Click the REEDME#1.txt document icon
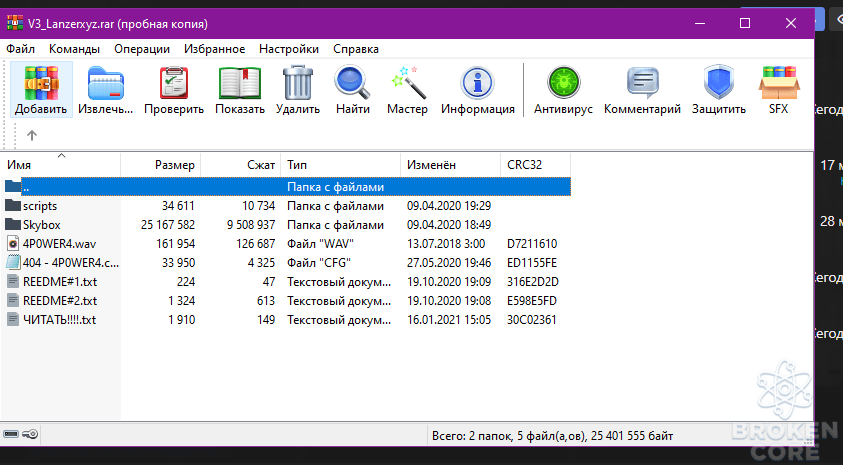This screenshot has height=465, width=843. 13,281
